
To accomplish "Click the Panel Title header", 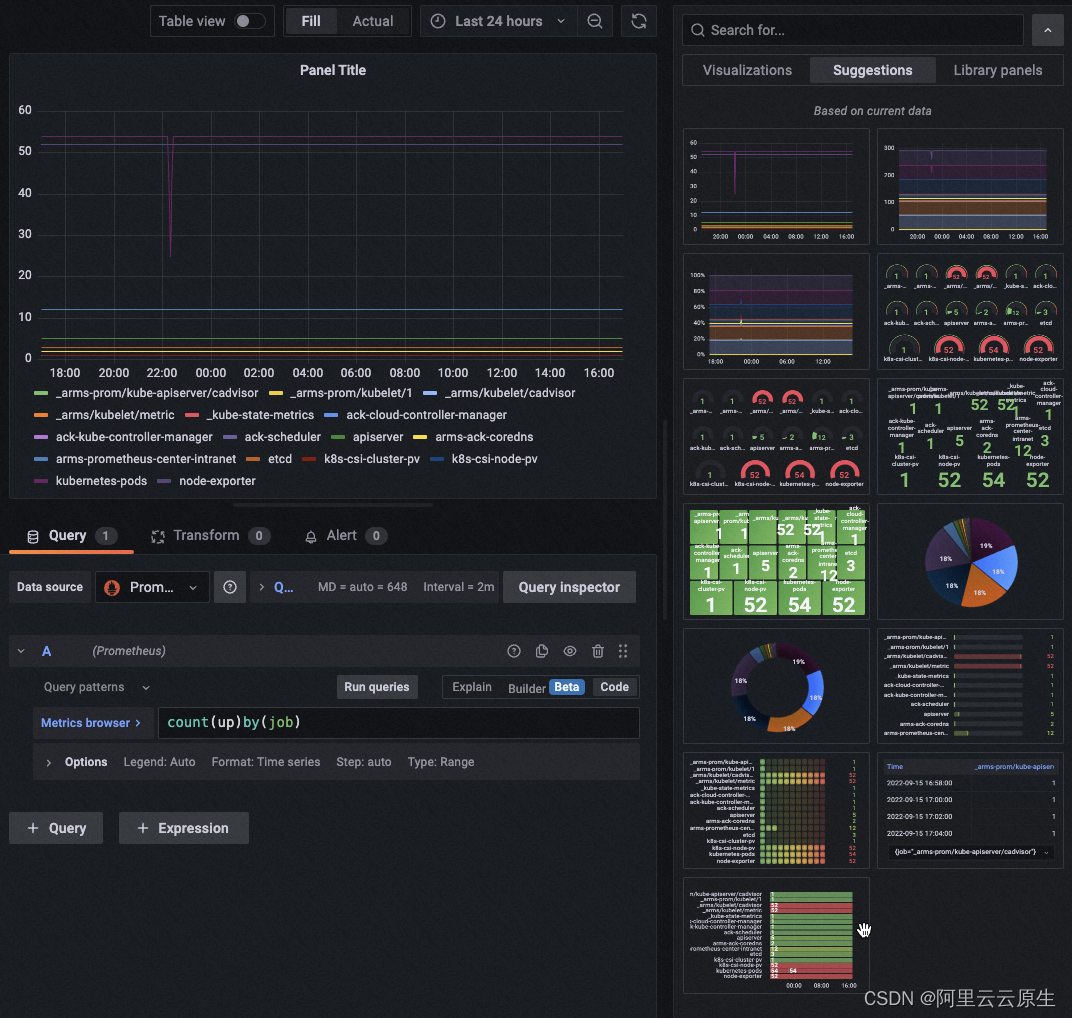I will point(333,70).
